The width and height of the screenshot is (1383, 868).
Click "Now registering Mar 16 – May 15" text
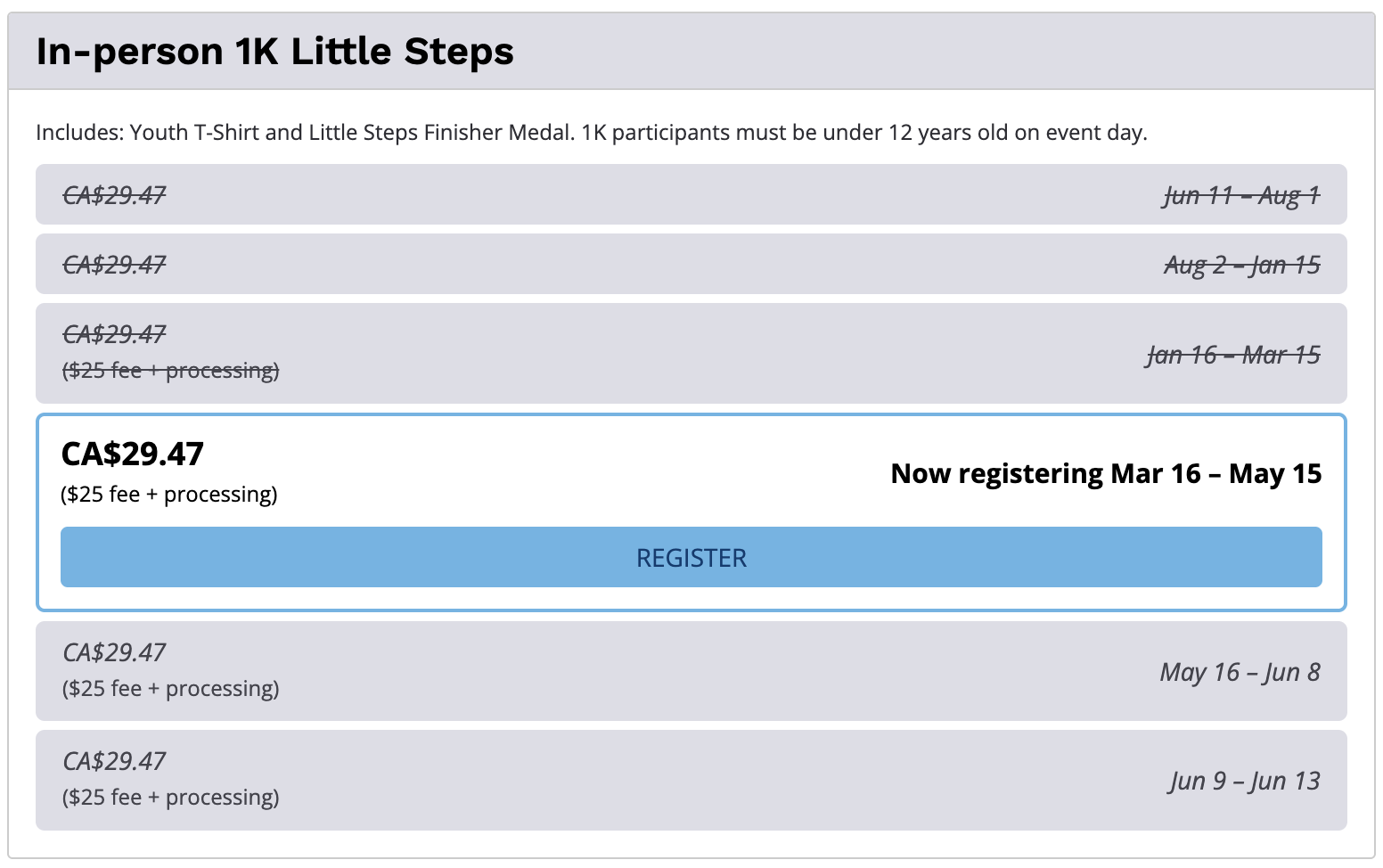(x=1106, y=473)
